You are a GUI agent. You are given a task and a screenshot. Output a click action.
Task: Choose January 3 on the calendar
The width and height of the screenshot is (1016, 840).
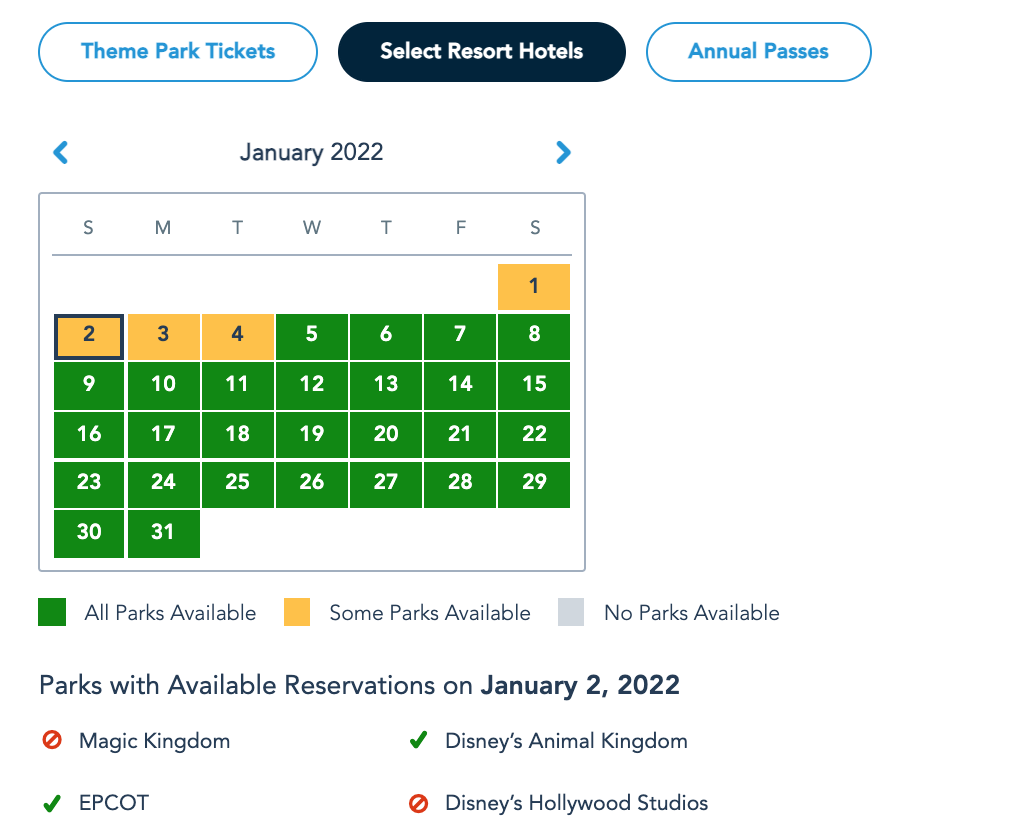[x=163, y=336]
